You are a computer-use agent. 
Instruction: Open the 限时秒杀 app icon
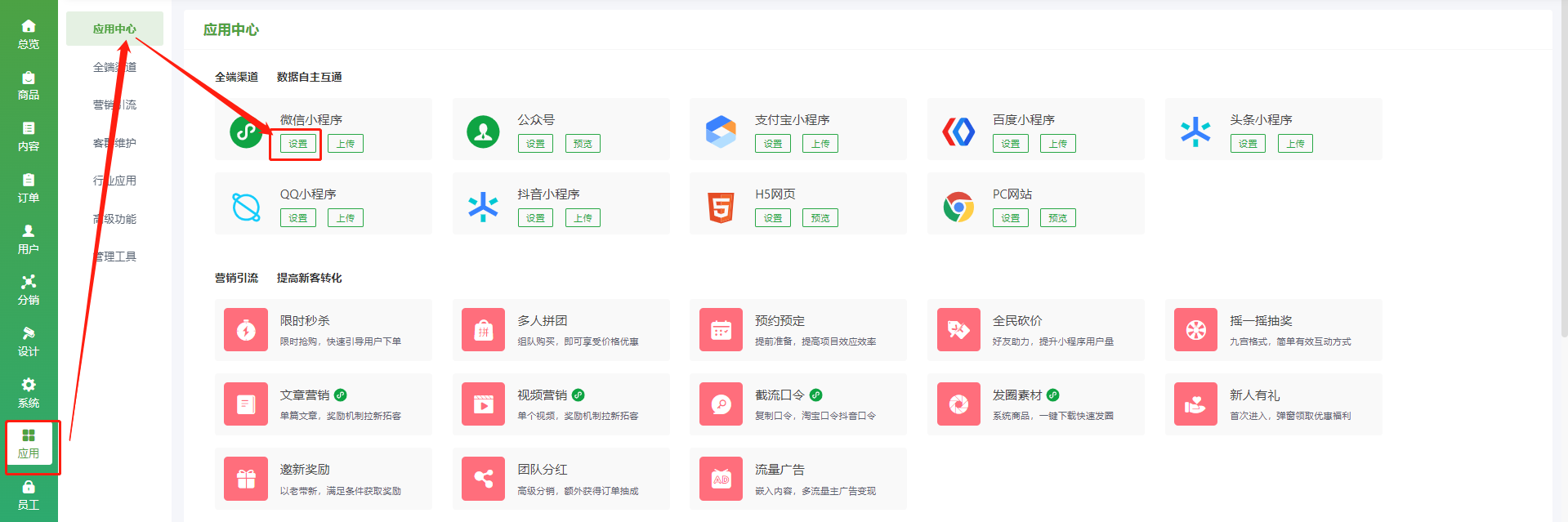pos(246,330)
